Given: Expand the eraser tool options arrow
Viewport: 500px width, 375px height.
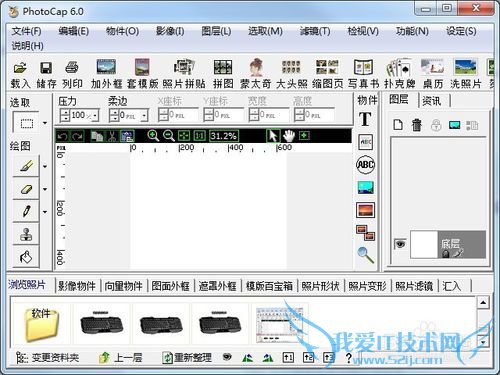Looking at the screenshot, I should (x=45, y=189).
